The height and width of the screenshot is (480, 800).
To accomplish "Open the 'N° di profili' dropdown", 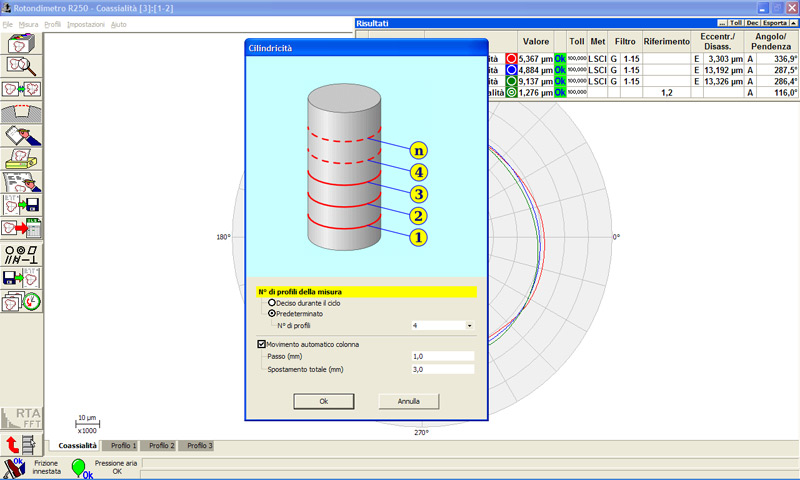I will tap(469, 325).
